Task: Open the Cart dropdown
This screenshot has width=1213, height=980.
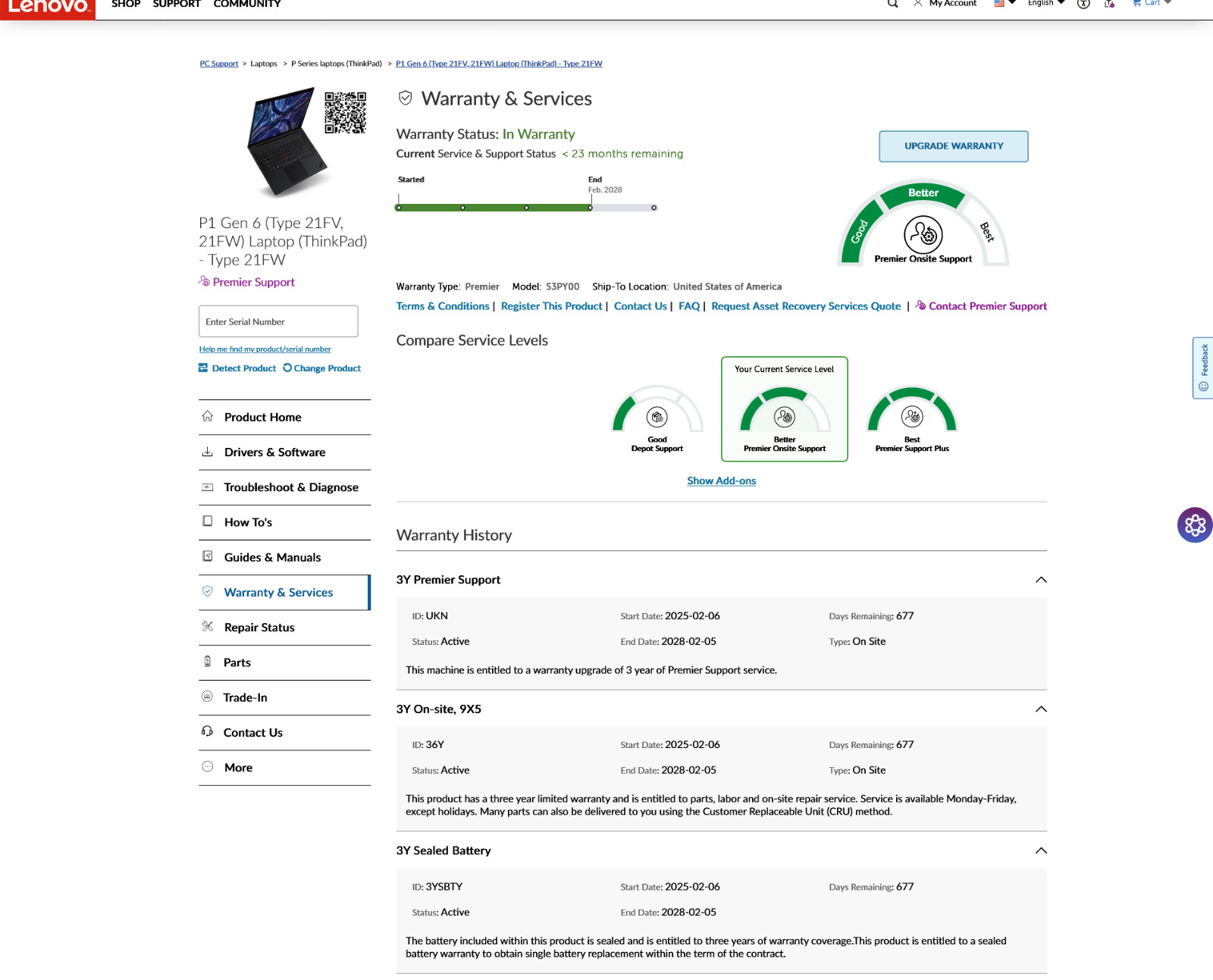Action: (1152, 4)
